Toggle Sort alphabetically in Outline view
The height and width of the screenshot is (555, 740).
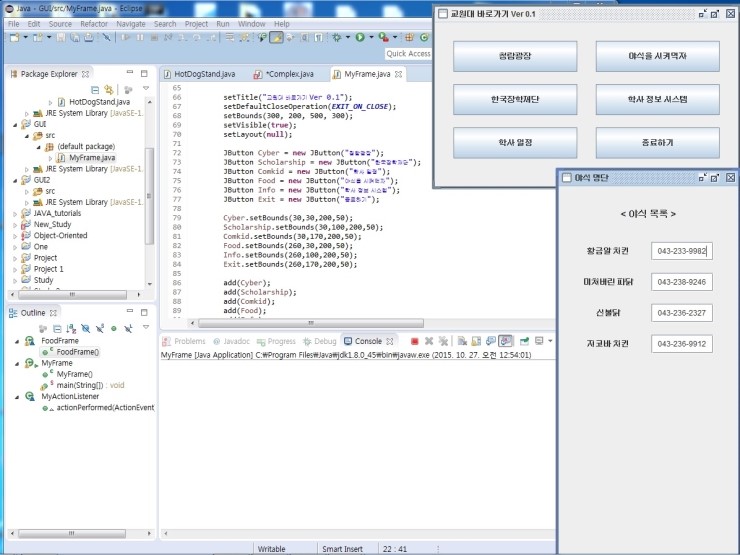pyautogui.click(x=71, y=328)
